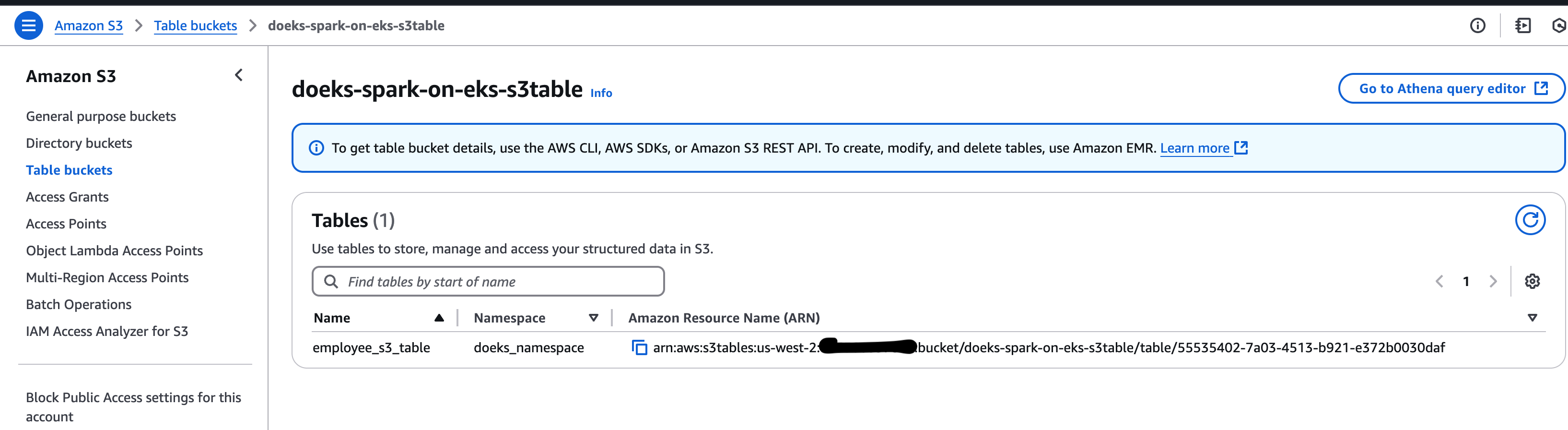1568x430 pixels.
Task: Open General purpose buckets in sidebar
Action: (x=101, y=116)
